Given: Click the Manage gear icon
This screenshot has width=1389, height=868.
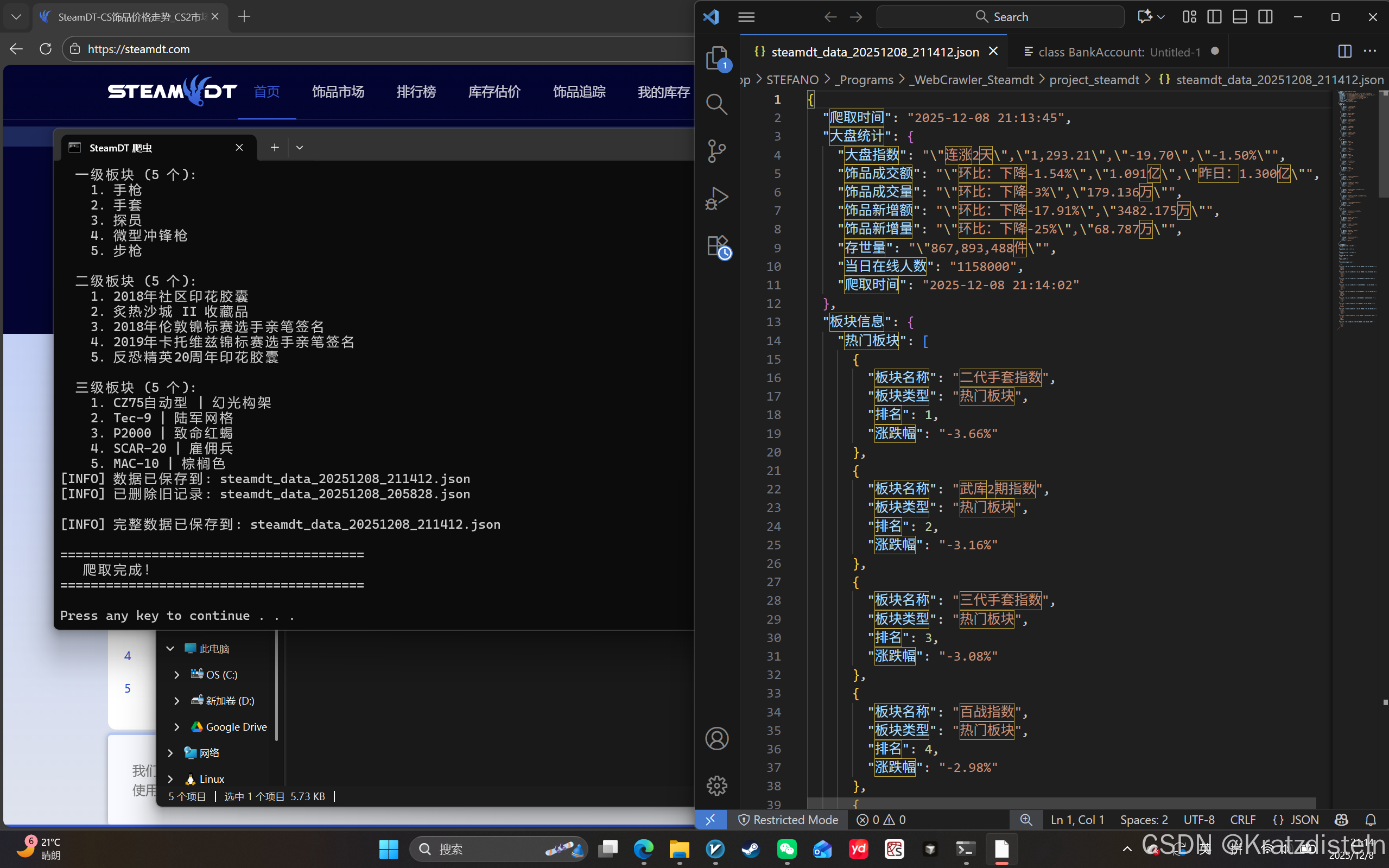Looking at the screenshot, I should coord(716,785).
